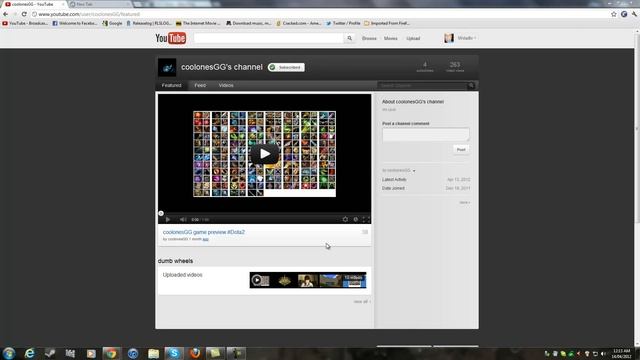Screen dimensions: 640x360
Task: Open the video quality settings gear
Action: [x=345, y=220]
